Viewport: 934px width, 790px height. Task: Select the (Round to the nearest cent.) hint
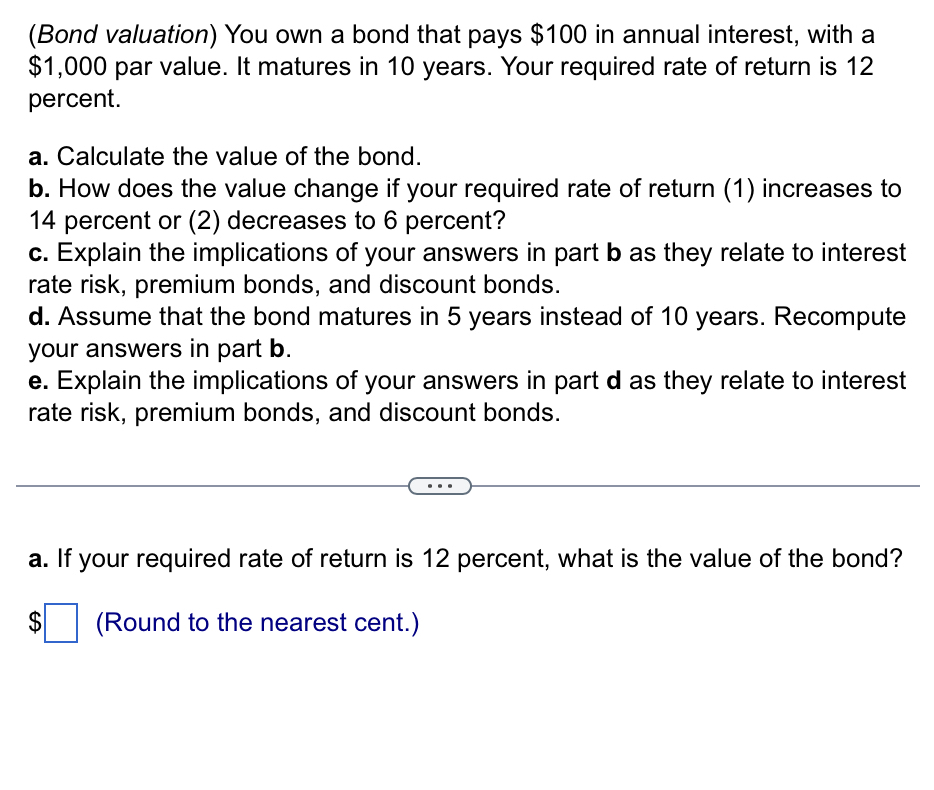coord(254,622)
